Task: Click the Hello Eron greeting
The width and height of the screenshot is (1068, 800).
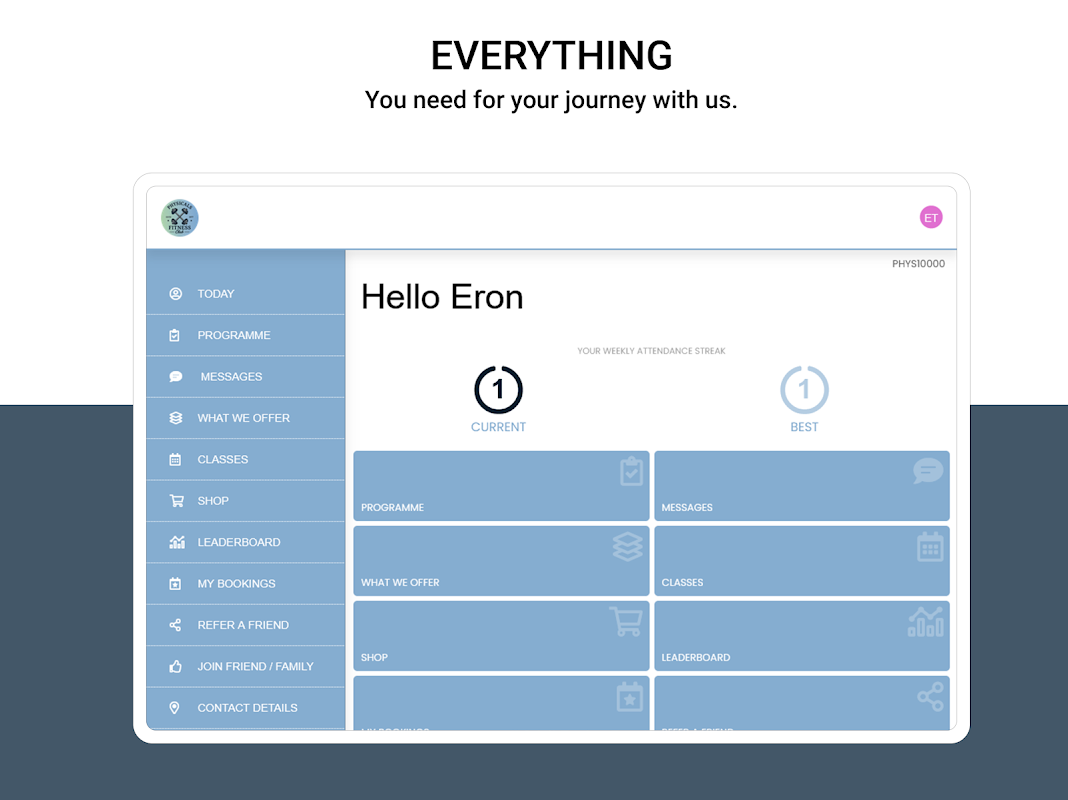Action: [x=442, y=297]
